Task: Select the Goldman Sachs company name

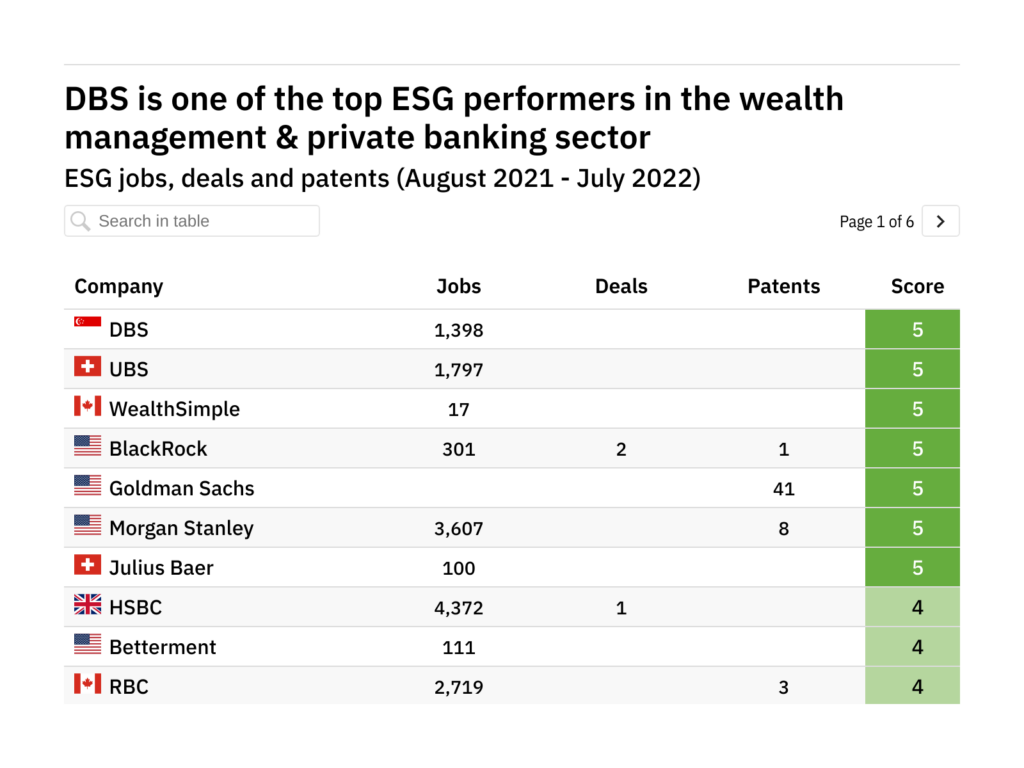Action: tap(181, 488)
